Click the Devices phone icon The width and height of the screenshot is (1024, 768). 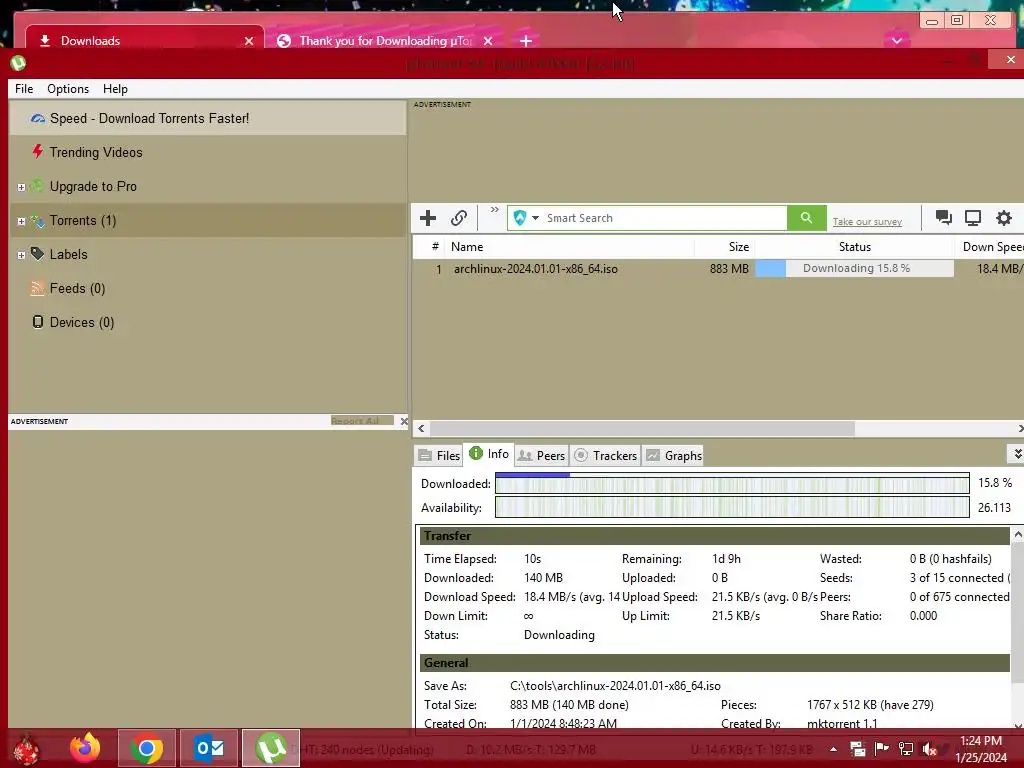tap(38, 322)
